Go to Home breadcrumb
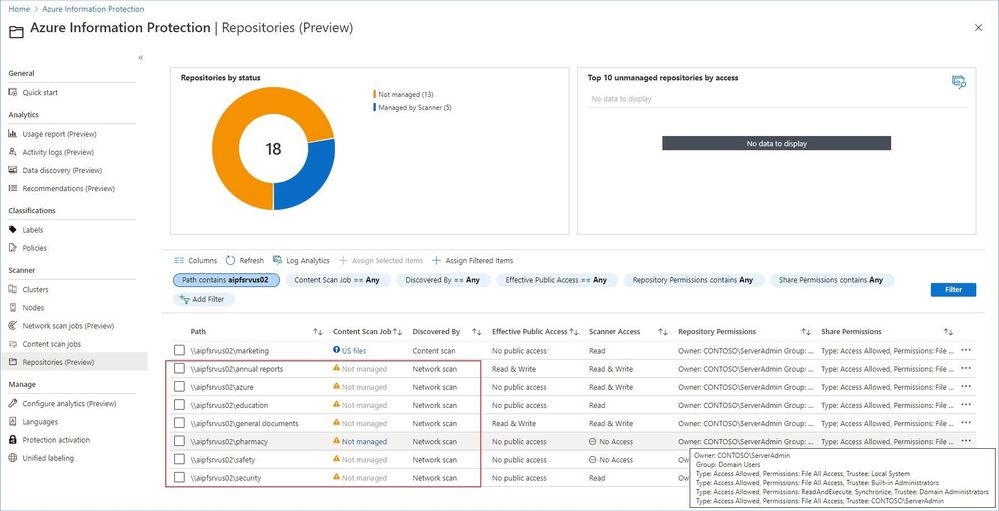This screenshot has width=999, height=511. [x=18, y=9]
